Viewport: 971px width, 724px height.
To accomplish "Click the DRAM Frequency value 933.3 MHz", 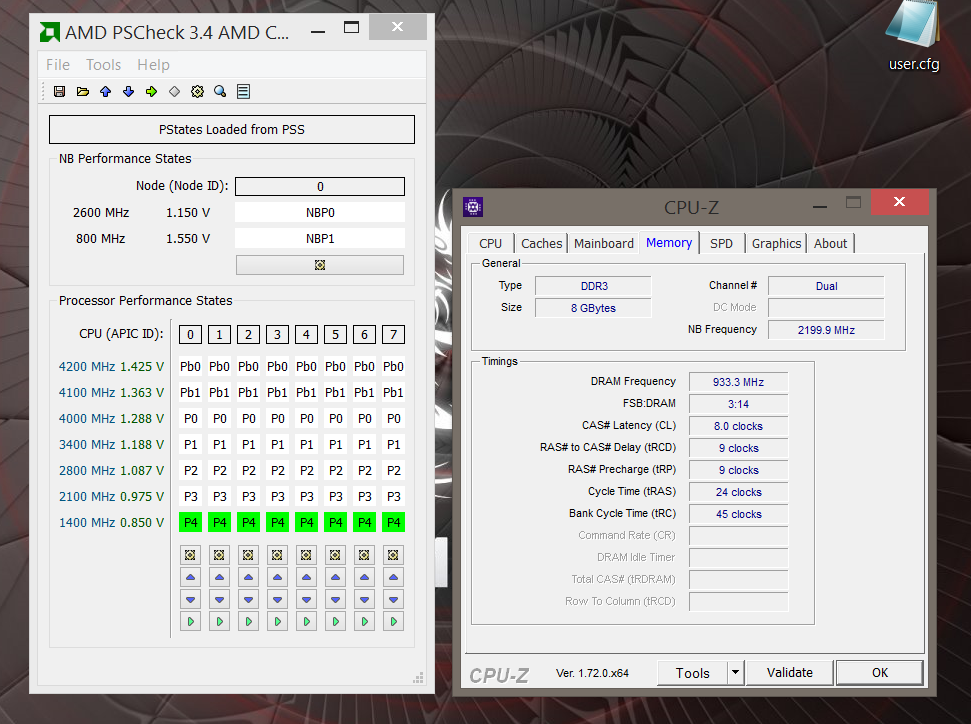I will [x=738, y=382].
